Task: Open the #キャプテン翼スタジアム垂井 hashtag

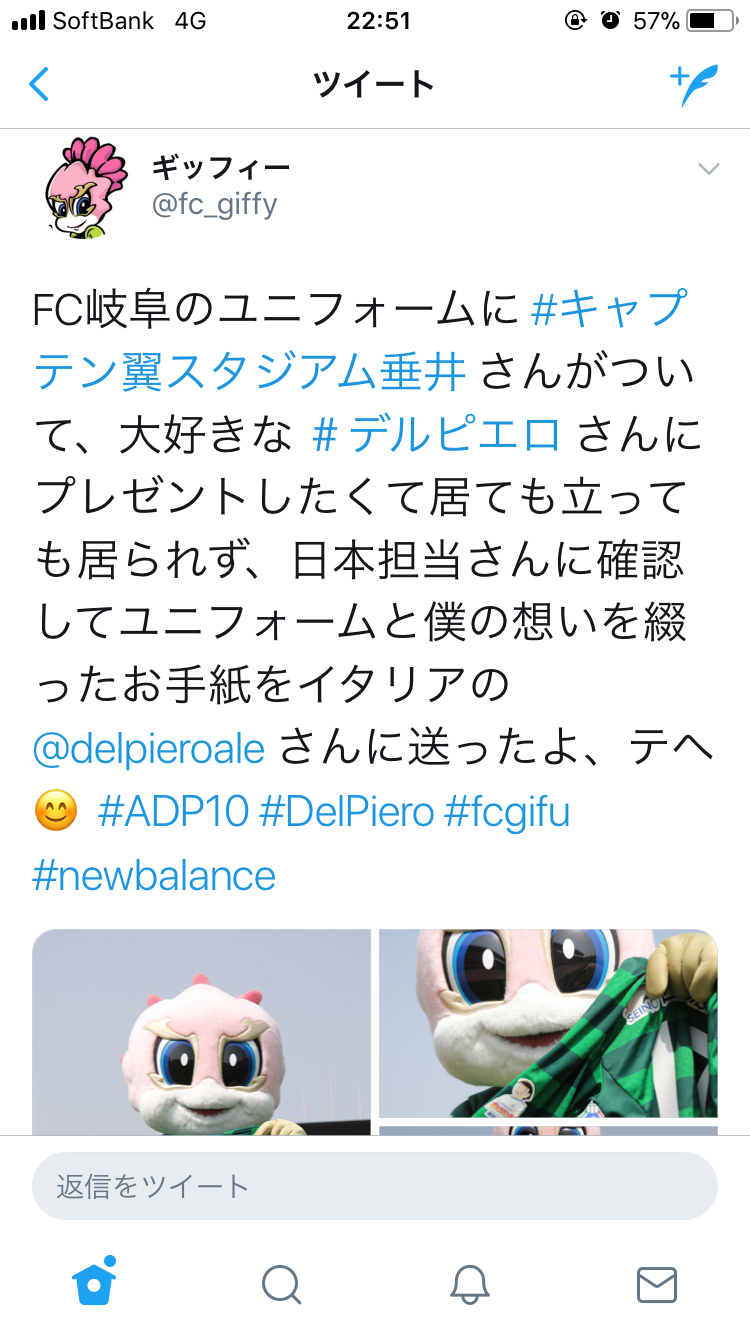Action: [x=360, y=340]
